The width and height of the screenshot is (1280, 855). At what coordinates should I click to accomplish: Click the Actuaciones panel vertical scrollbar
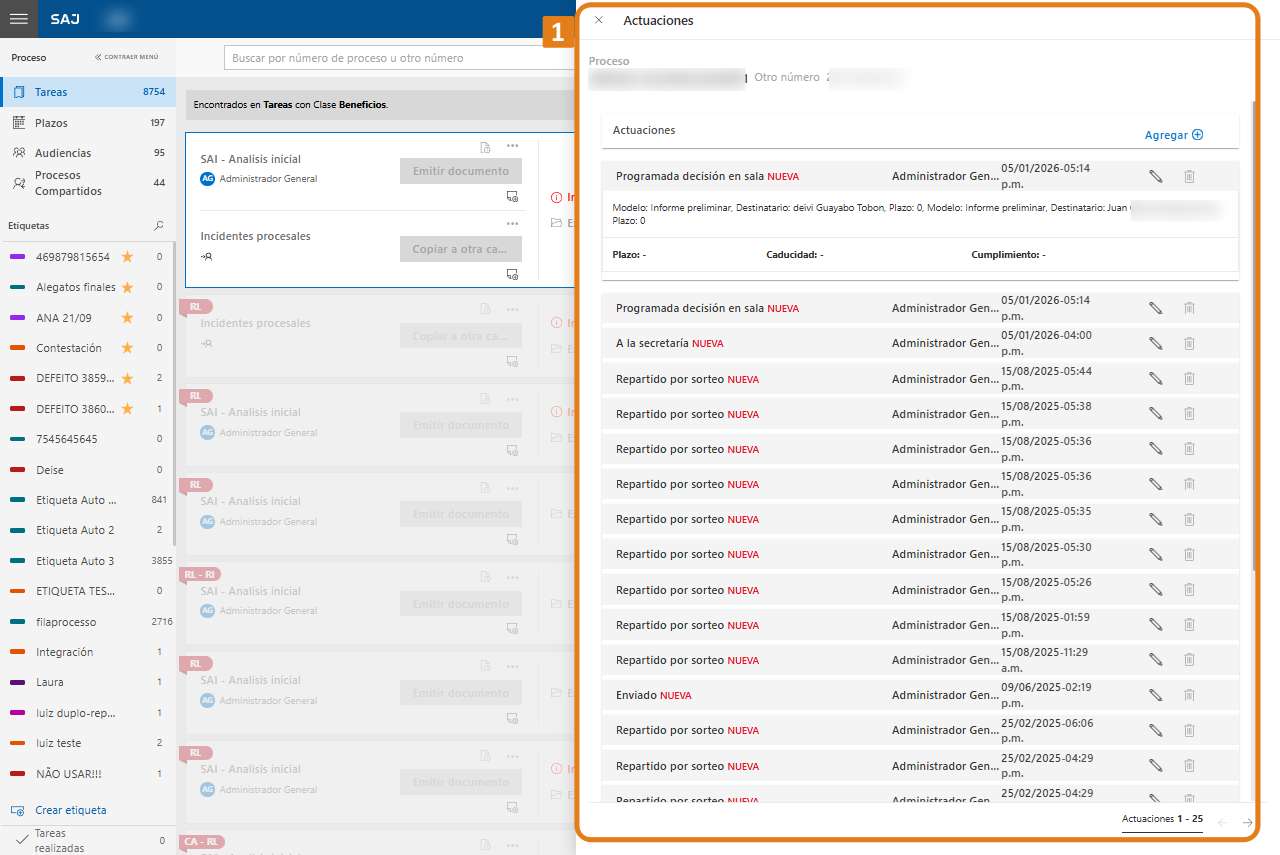pos(1255,330)
